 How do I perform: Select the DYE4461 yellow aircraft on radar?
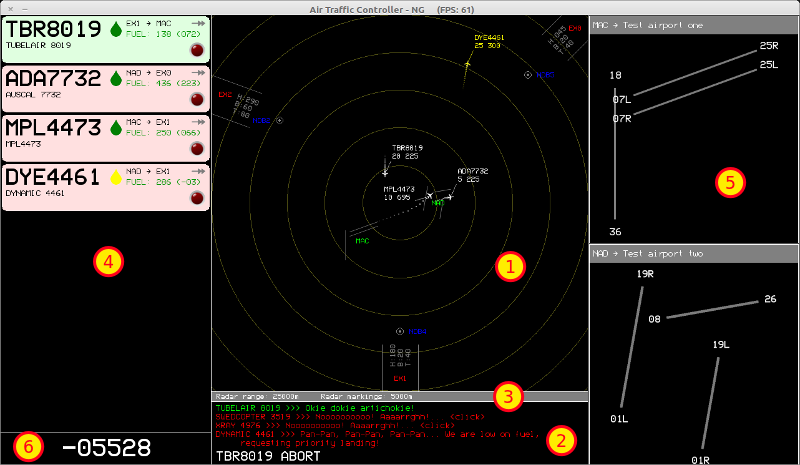click(466, 63)
